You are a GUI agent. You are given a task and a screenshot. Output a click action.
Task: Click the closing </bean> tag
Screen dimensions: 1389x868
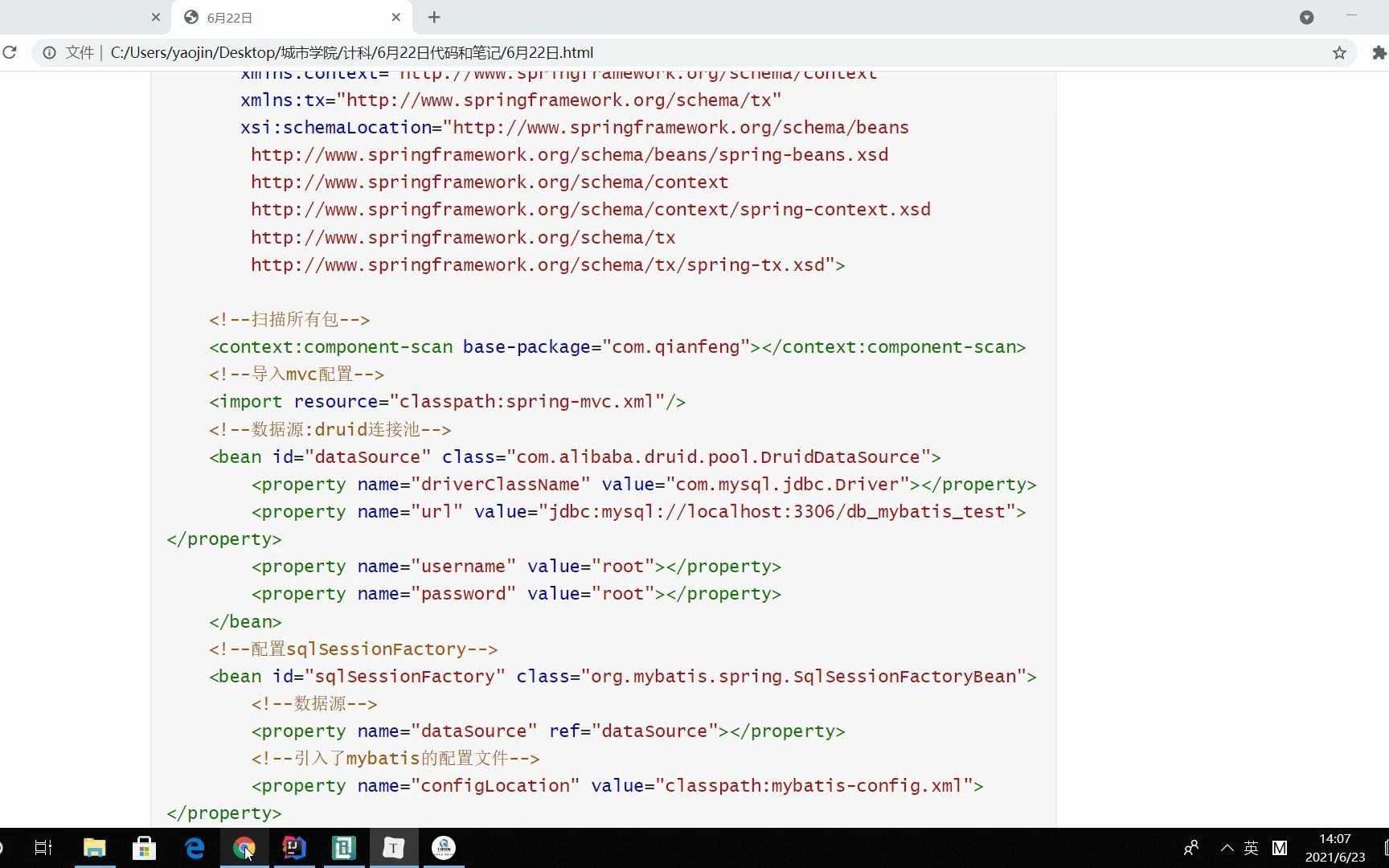pyautogui.click(x=245, y=622)
